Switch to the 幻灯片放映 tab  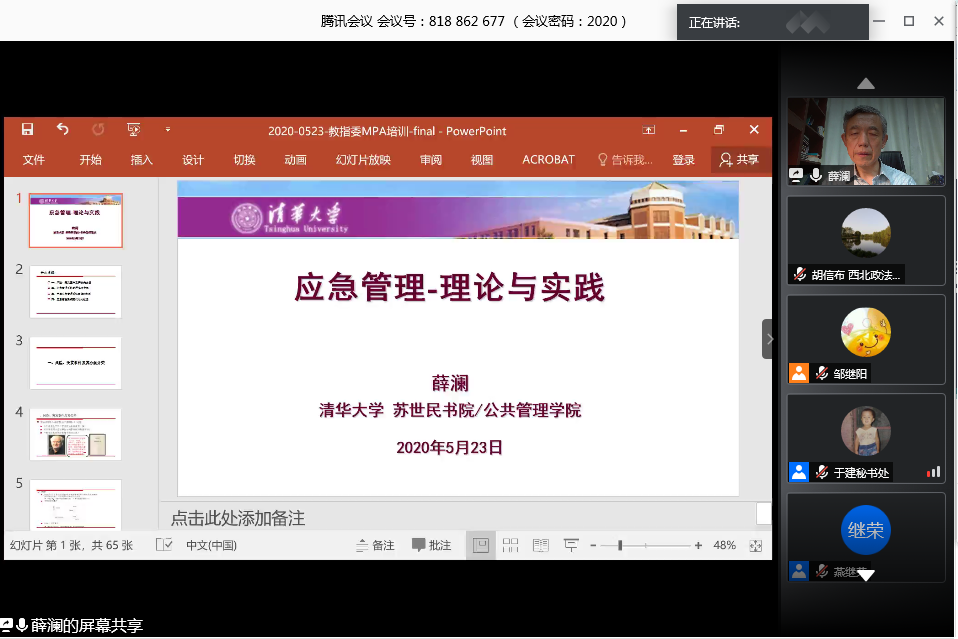pos(363,160)
